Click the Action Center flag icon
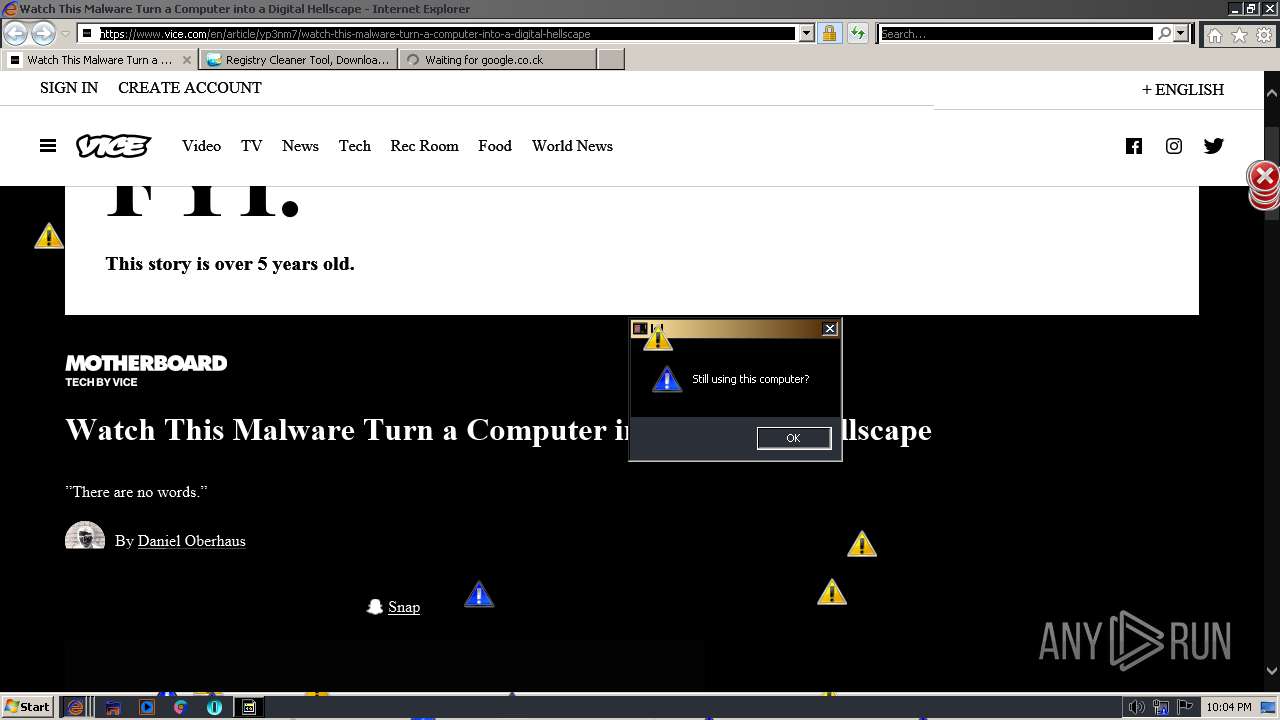The image size is (1280, 720). pyautogui.click(x=1185, y=707)
